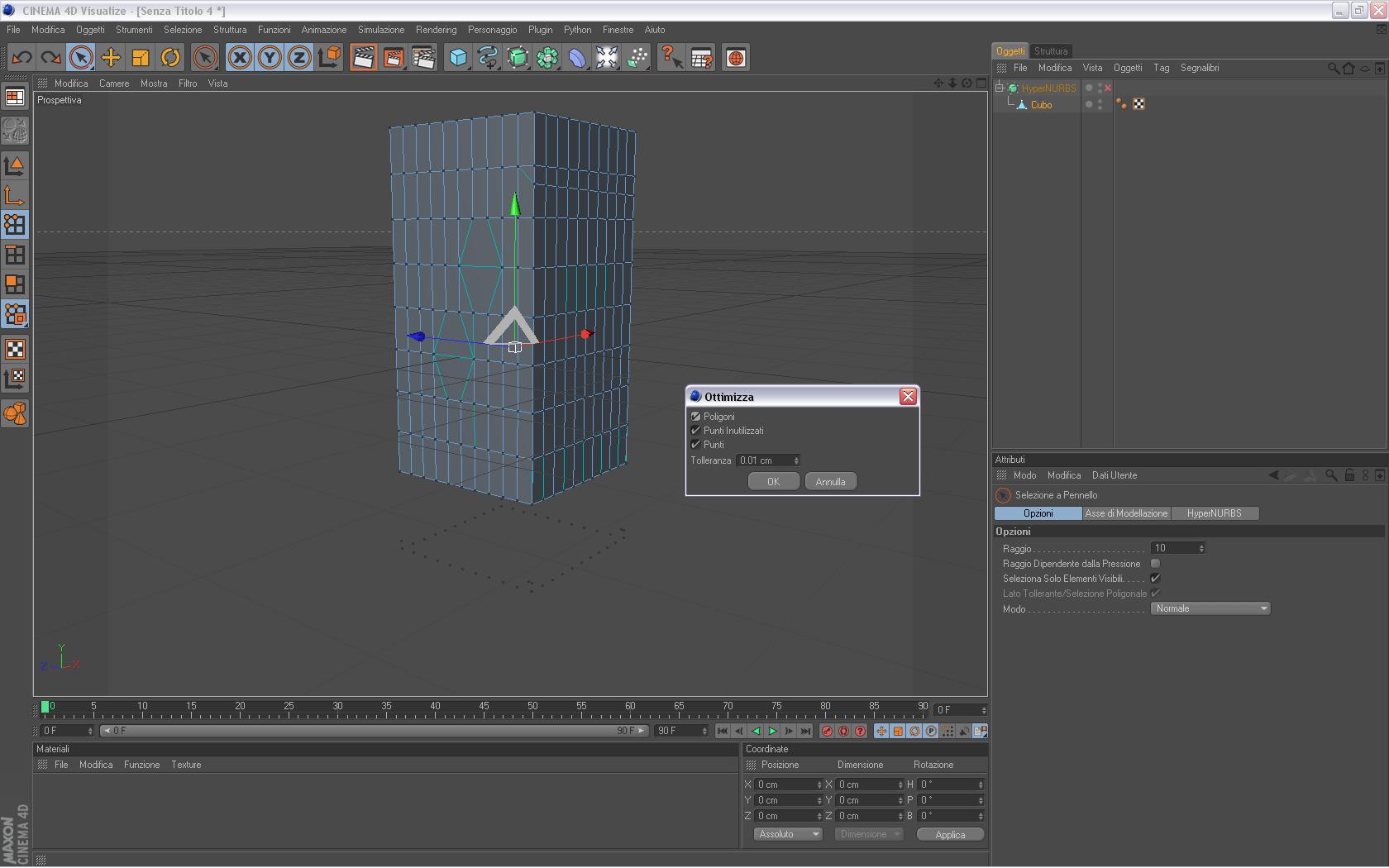Uncheck the Poligoni checkbox
This screenshot has height=868, width=1389.
click(x=696, y=417)
